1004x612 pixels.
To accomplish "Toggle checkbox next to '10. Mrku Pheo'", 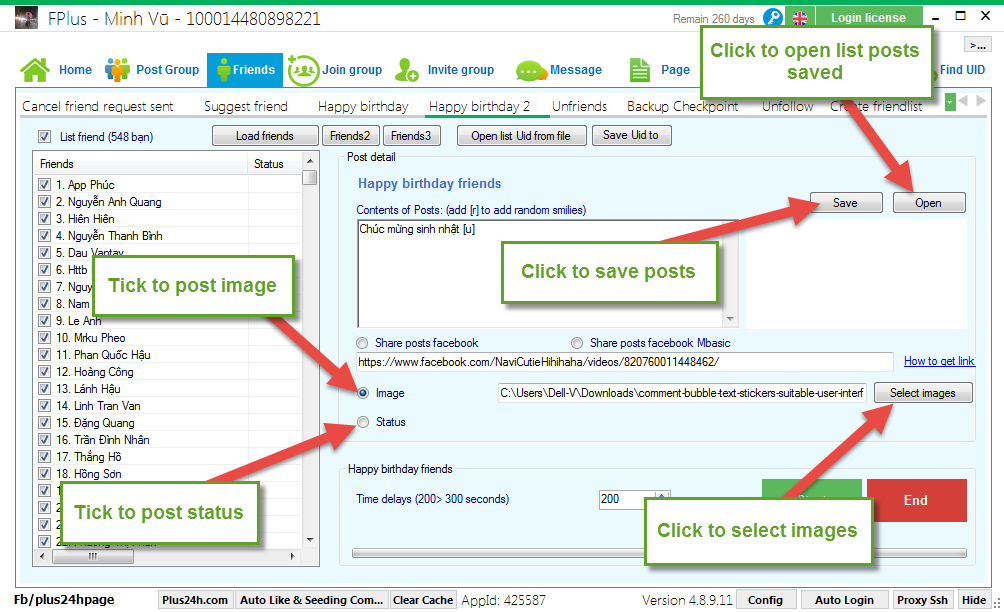I will [x=44, y=338].
